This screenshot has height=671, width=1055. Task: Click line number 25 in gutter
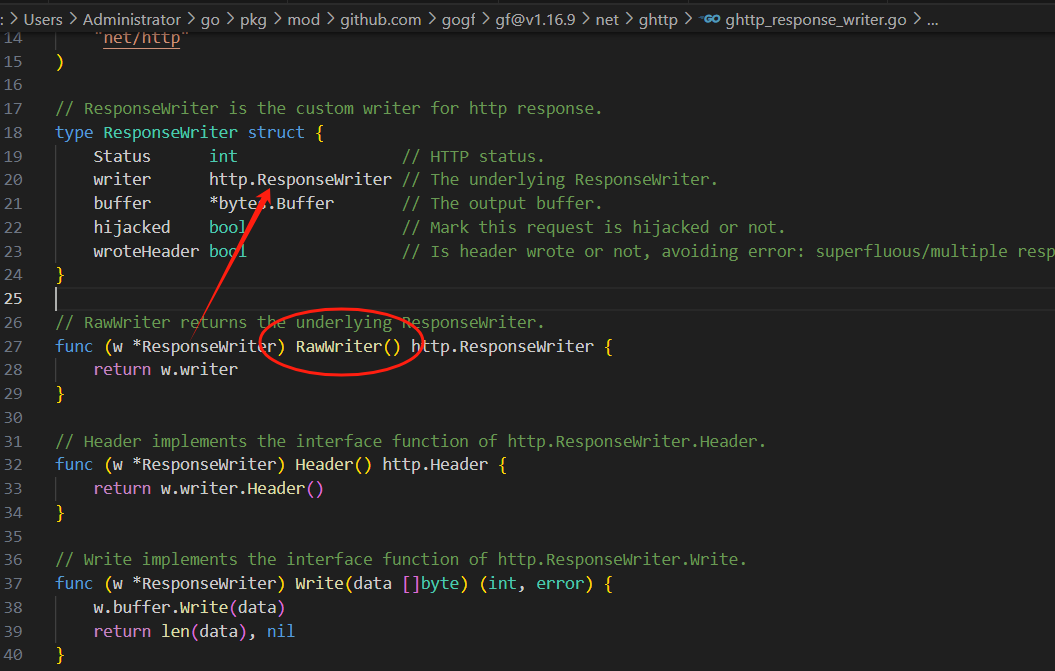click(x=13, y=298)
